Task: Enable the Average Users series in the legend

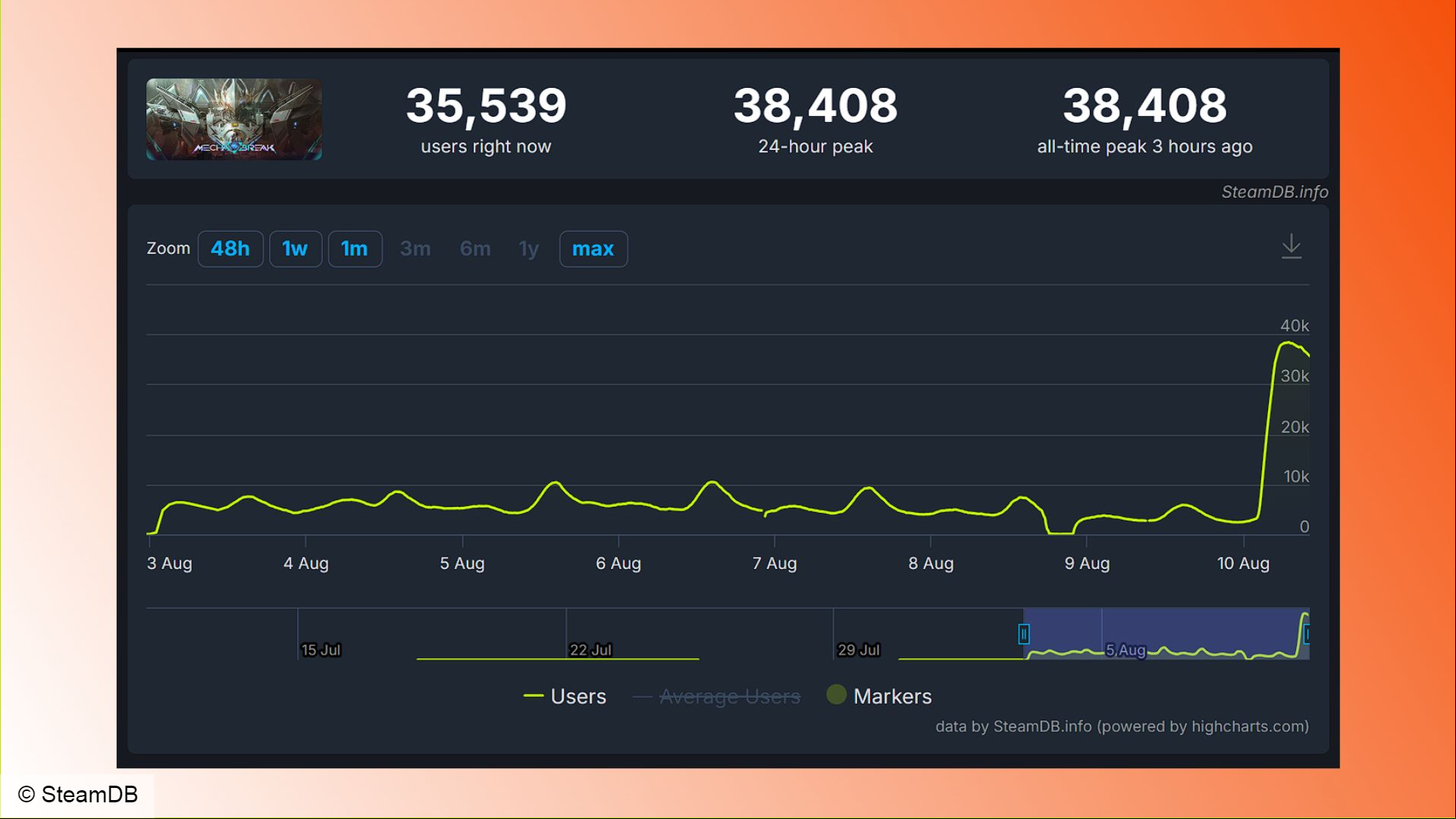Action: click(x=717, y=696)
